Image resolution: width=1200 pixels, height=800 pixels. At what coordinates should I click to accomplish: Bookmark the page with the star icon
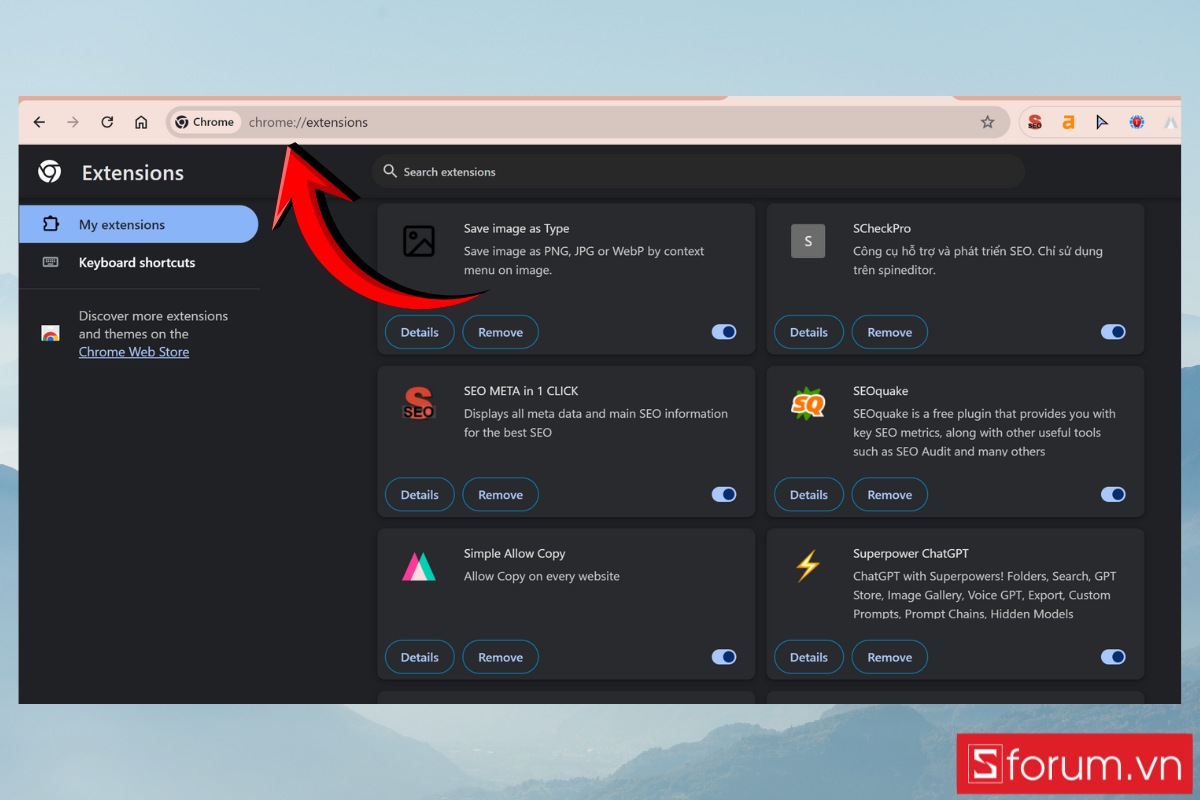click(x=987, y=121)
